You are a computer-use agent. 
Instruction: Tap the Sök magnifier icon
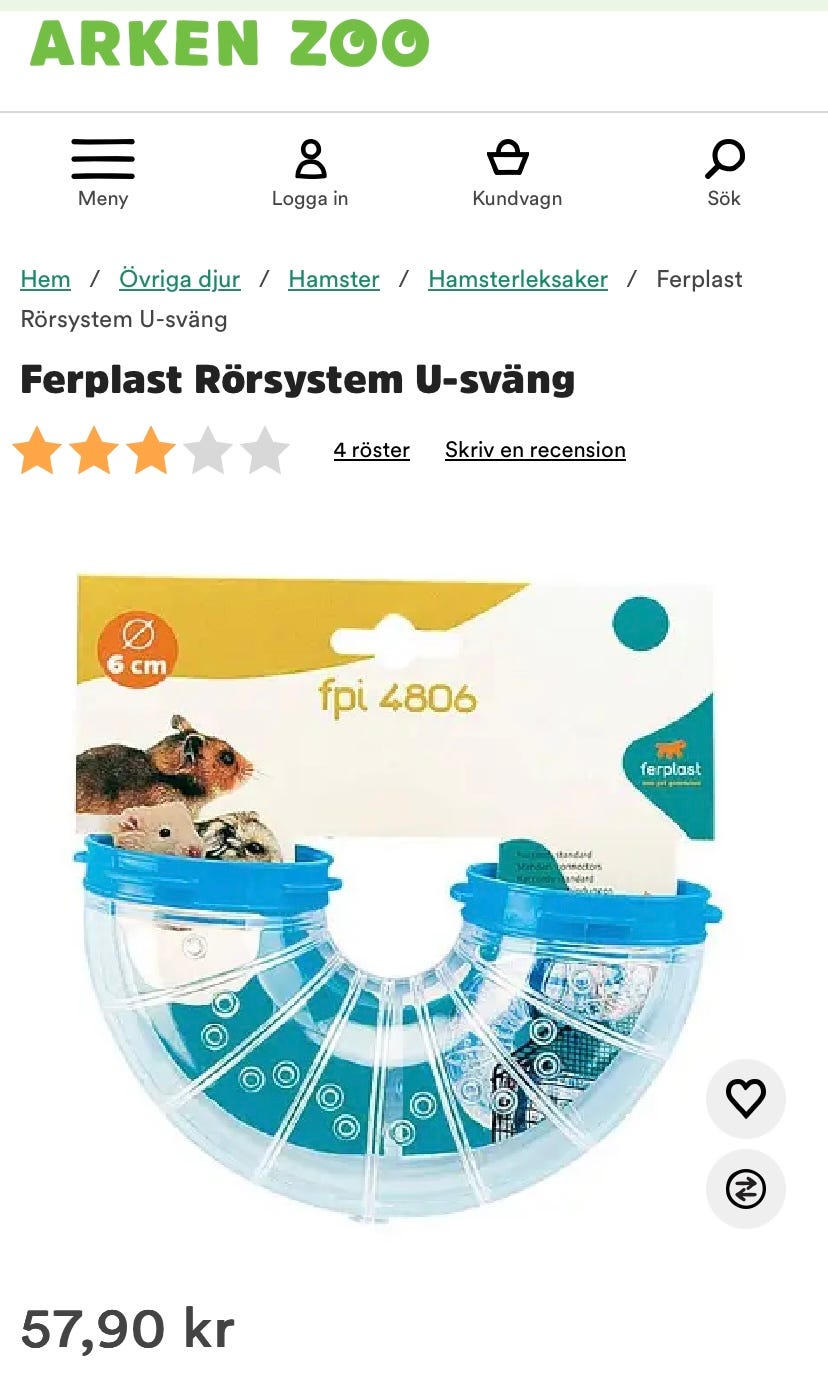click(x=725, y=158)
